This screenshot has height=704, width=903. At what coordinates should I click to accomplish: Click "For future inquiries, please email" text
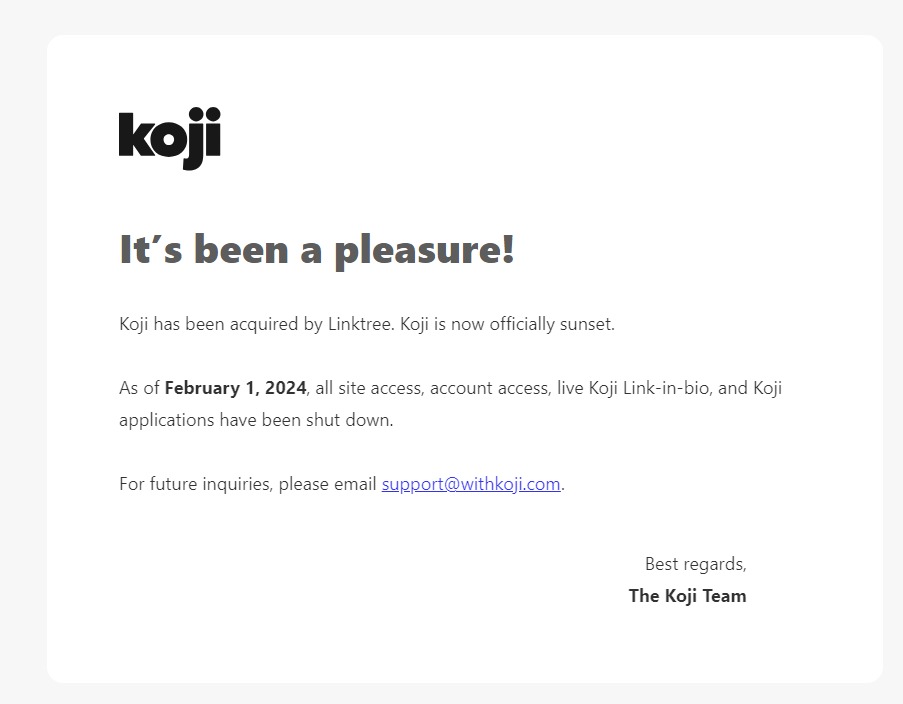(248, 484)
